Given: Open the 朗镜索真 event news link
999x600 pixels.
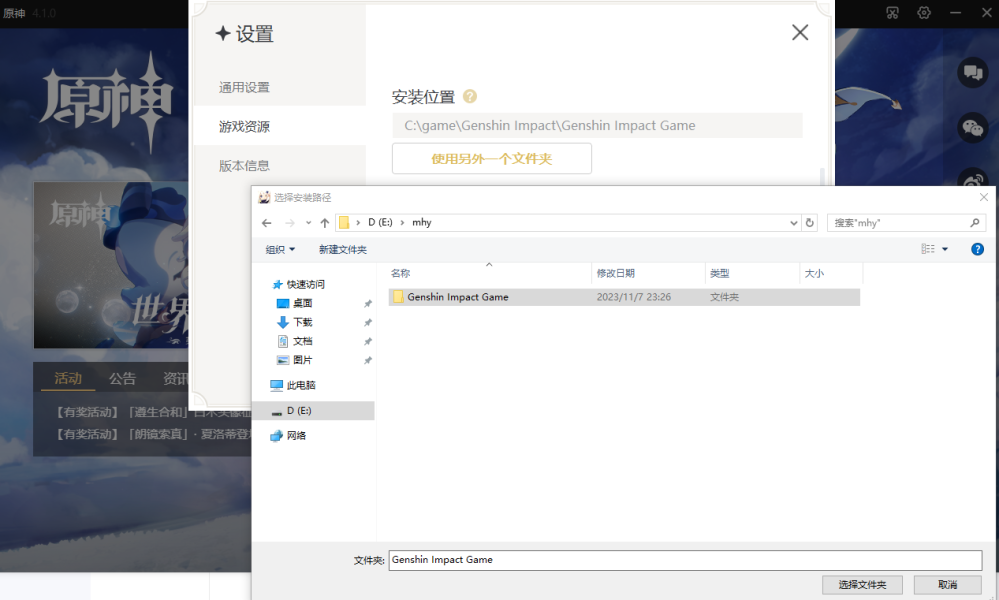Looking at the screenshot, I should (x=154, y=434).
